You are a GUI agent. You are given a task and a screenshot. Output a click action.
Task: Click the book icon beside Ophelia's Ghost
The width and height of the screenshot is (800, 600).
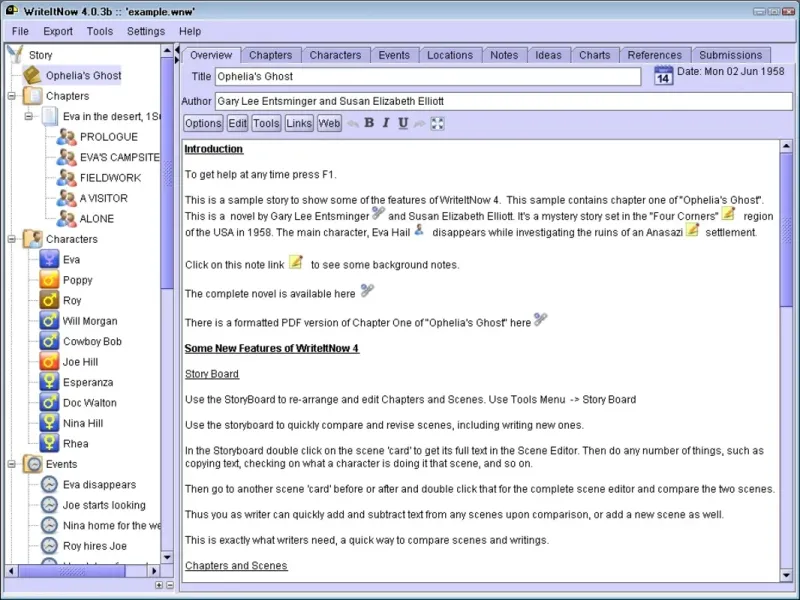pyautogui.click(x=32, y=75)
